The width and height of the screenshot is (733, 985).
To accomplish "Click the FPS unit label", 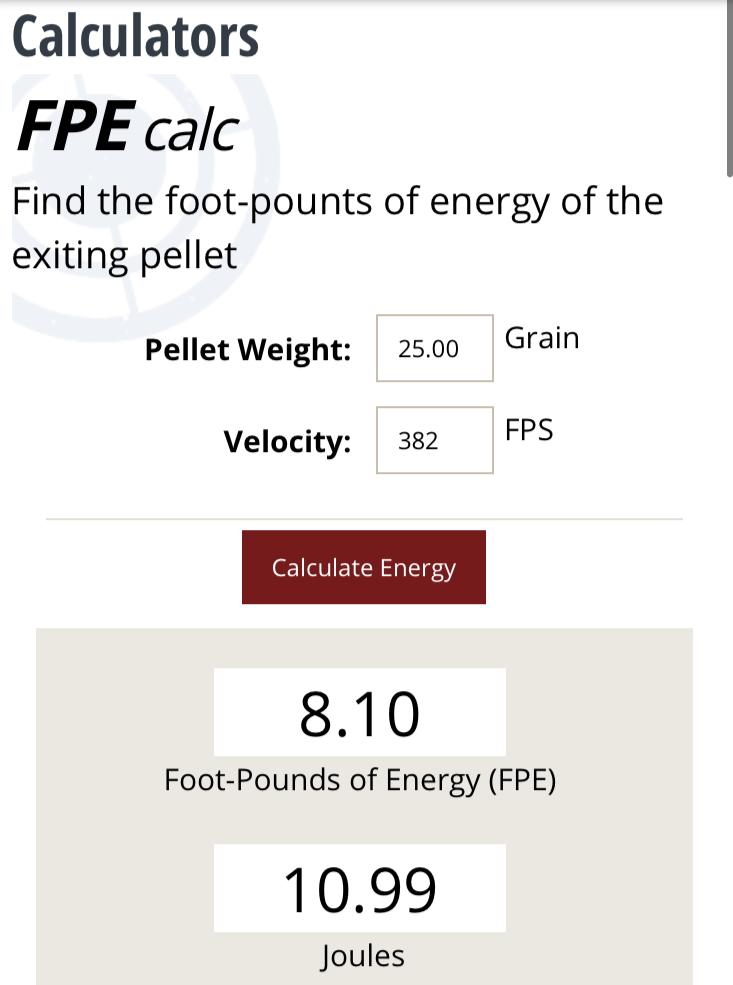I will (529, 430).
